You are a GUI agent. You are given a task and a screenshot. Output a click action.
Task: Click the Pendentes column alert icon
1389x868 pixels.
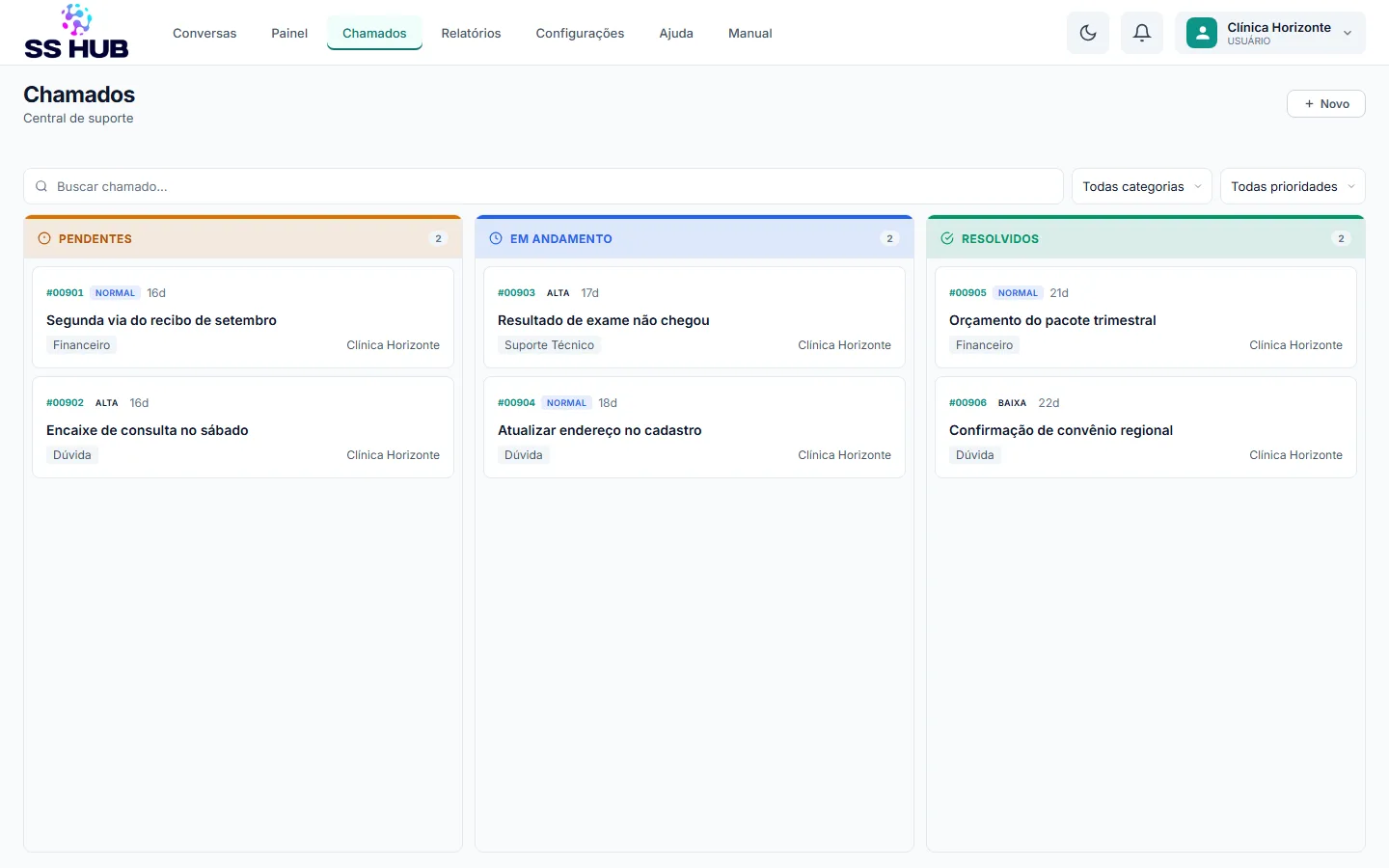click(44, 238)
